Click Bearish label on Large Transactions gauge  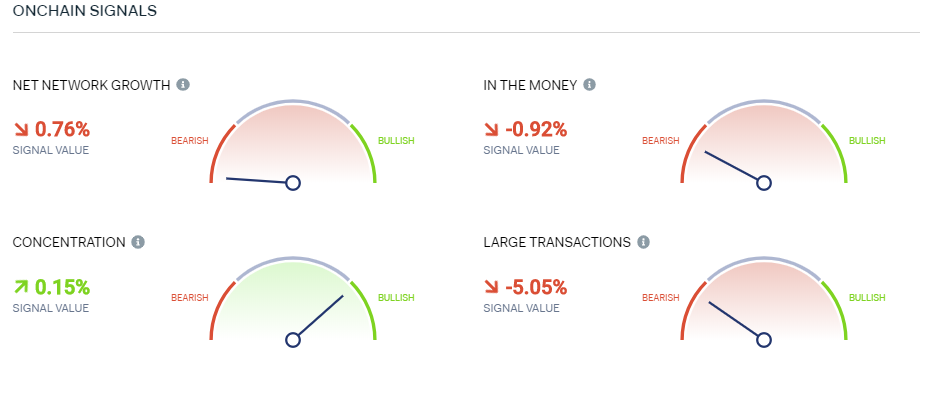click(661, 298)
